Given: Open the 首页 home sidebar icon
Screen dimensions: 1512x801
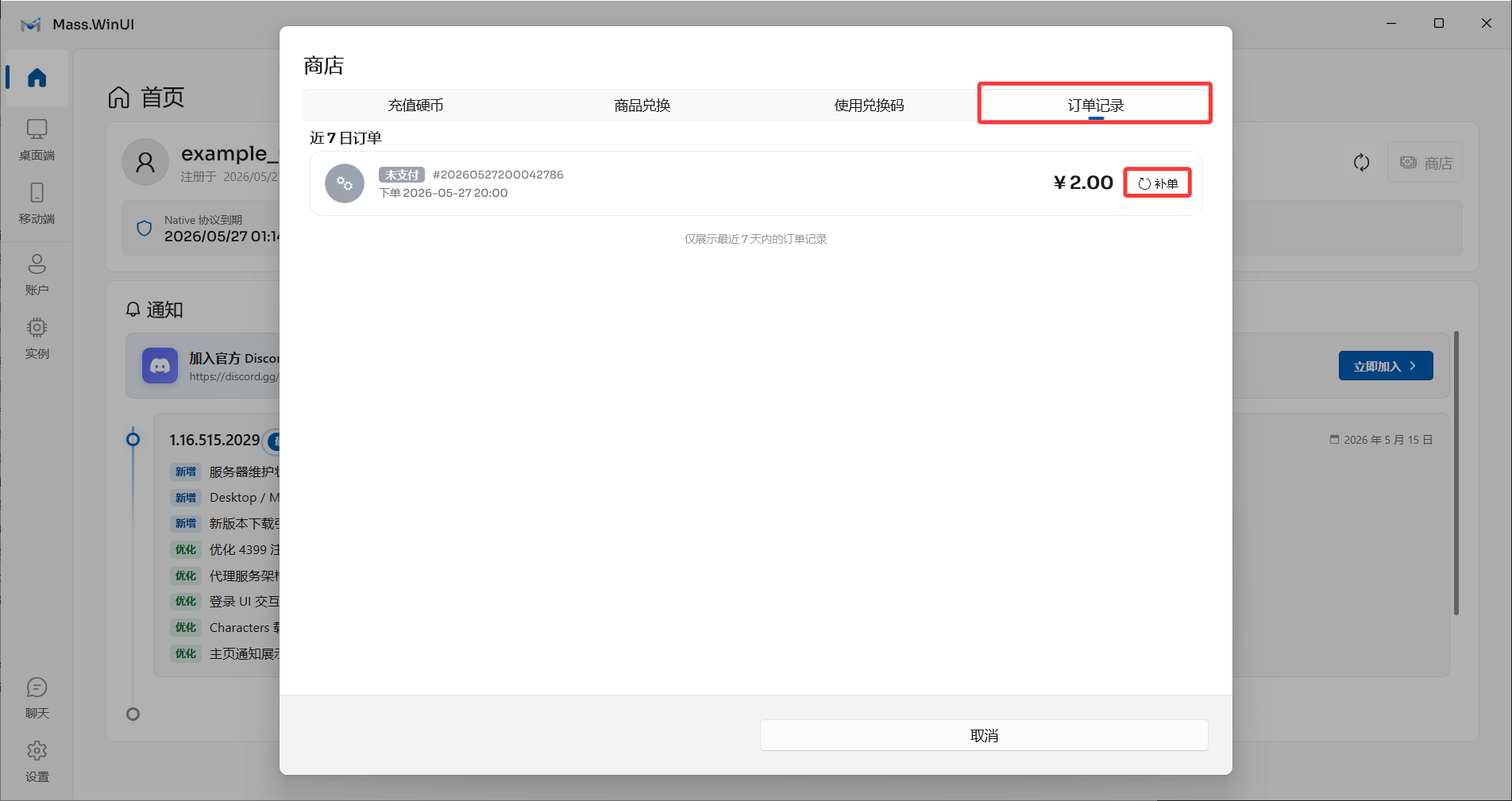Looking at the screenshot, I should [37, 78].
